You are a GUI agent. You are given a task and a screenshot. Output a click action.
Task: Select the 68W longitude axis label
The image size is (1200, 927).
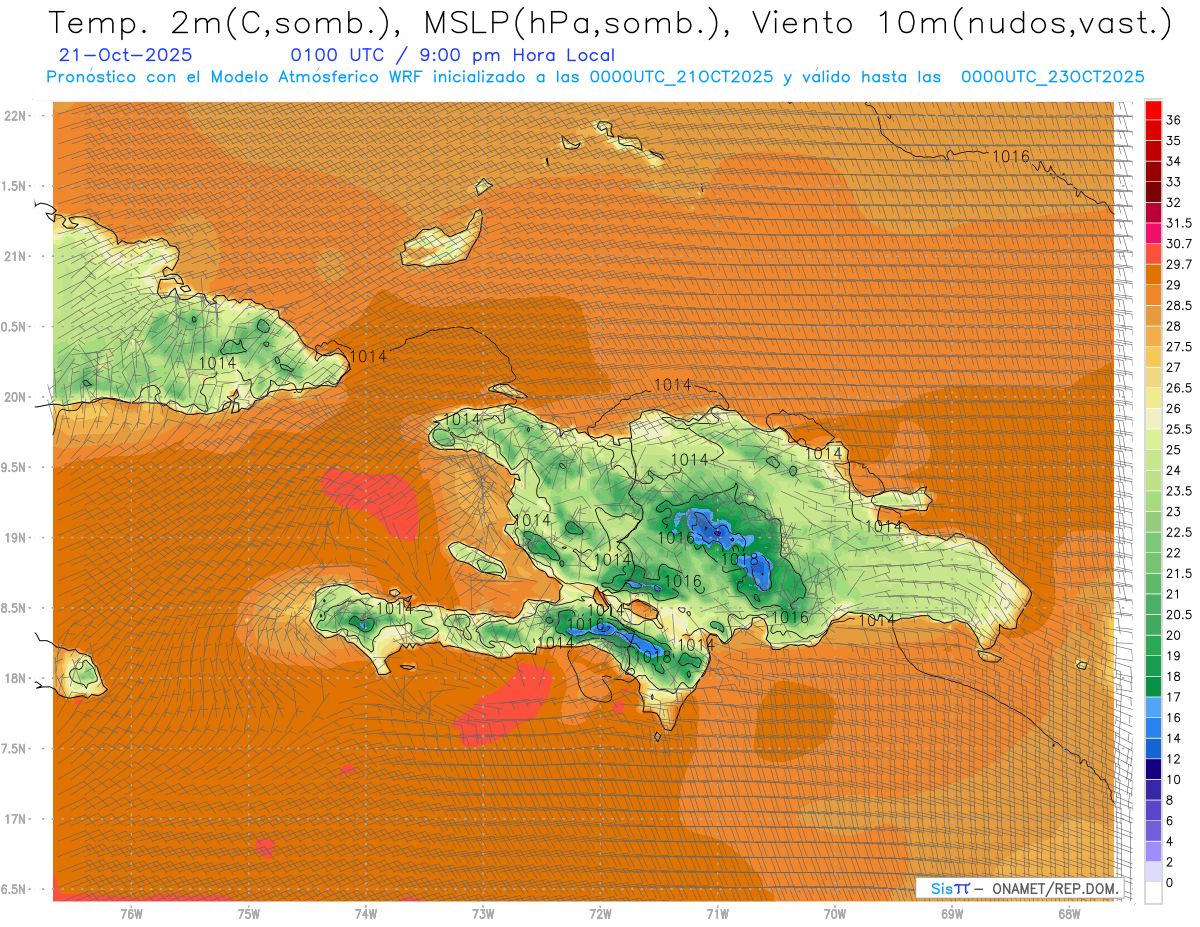click(1068, 913)
